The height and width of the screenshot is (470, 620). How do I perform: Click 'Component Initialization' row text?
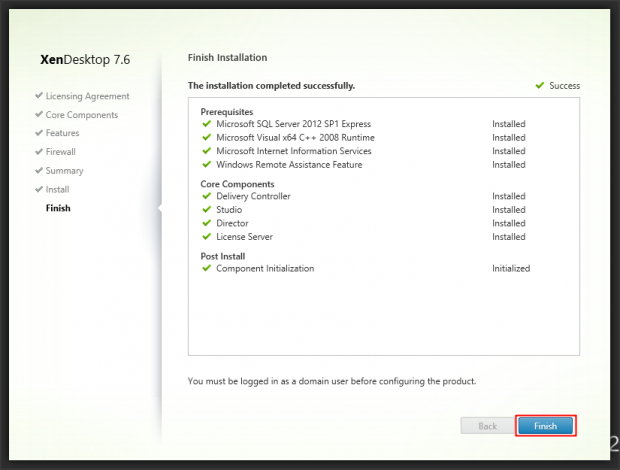tap(265, 268)
